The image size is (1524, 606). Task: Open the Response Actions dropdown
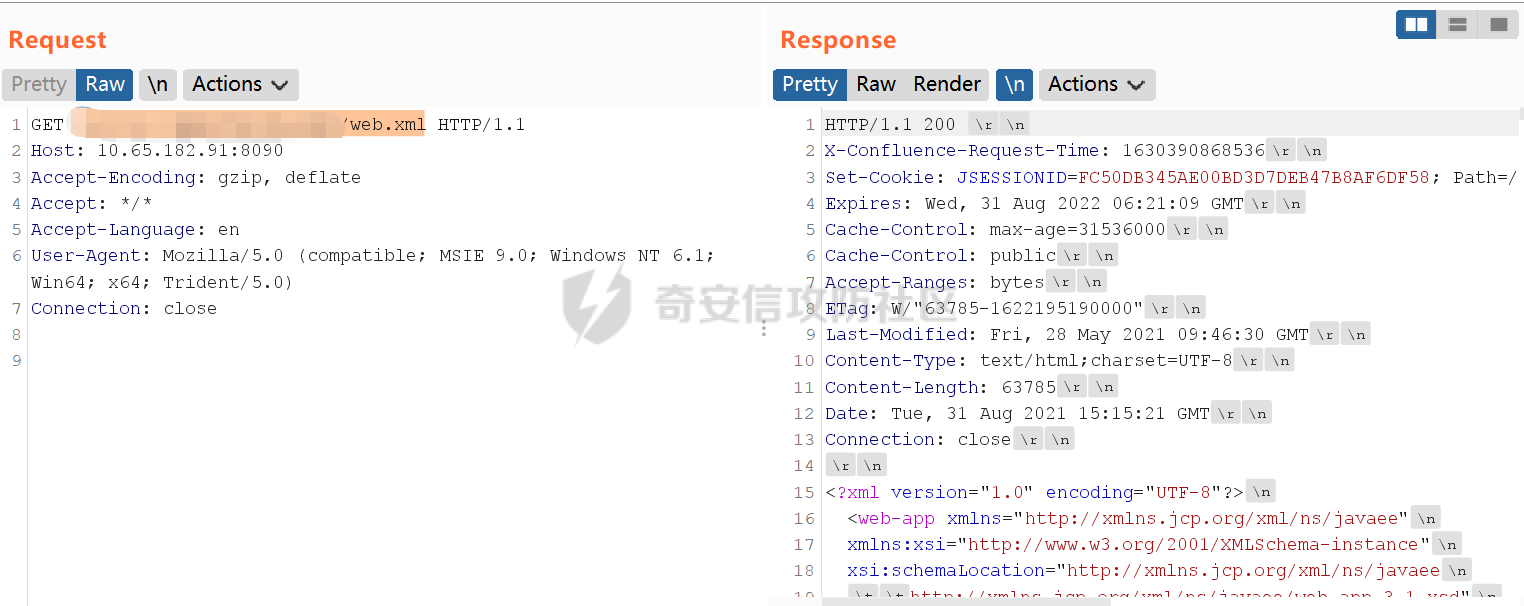pyautogui.click(x=1096, y=85)
